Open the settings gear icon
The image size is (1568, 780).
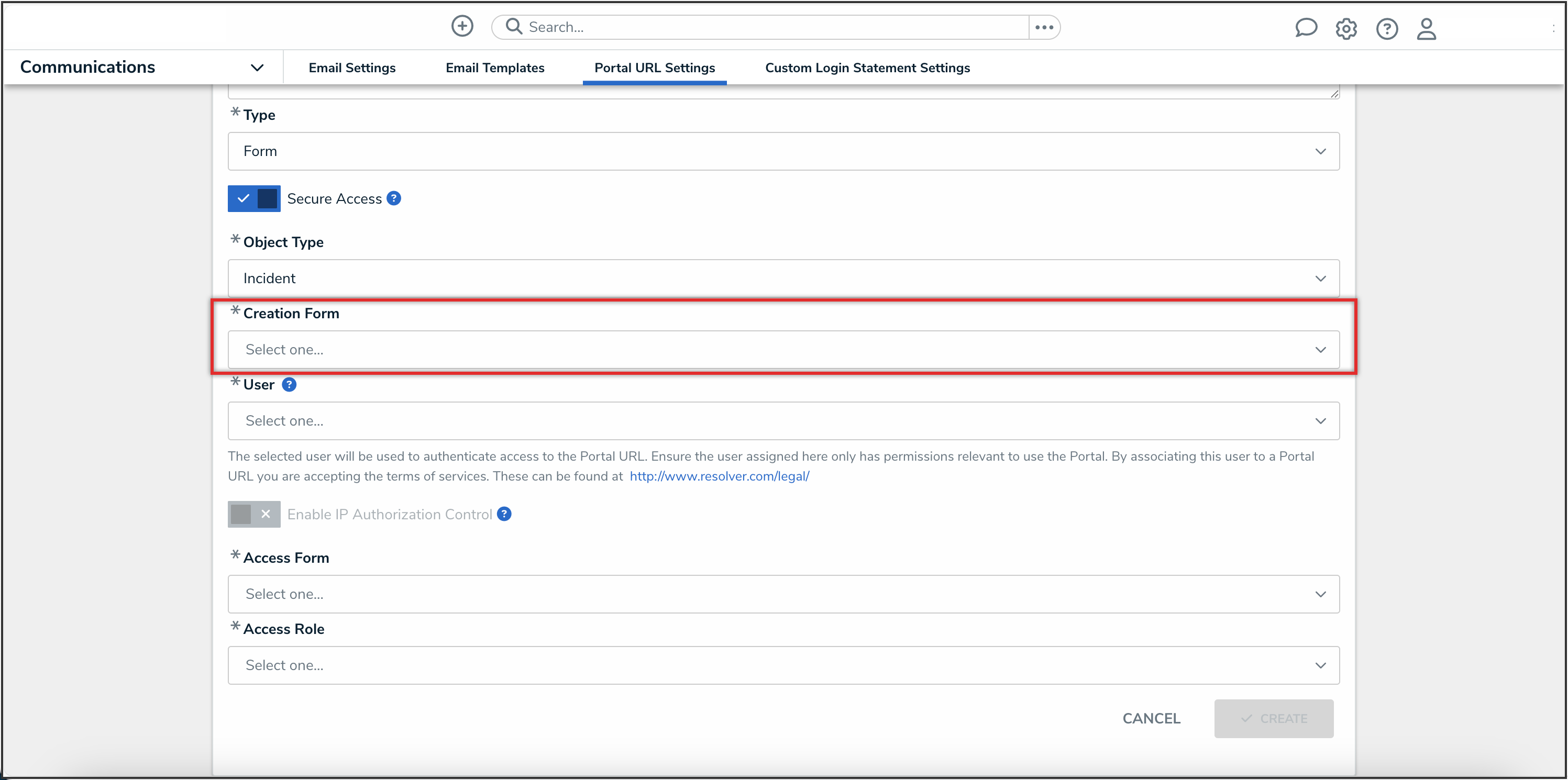tap(1346, 29)
